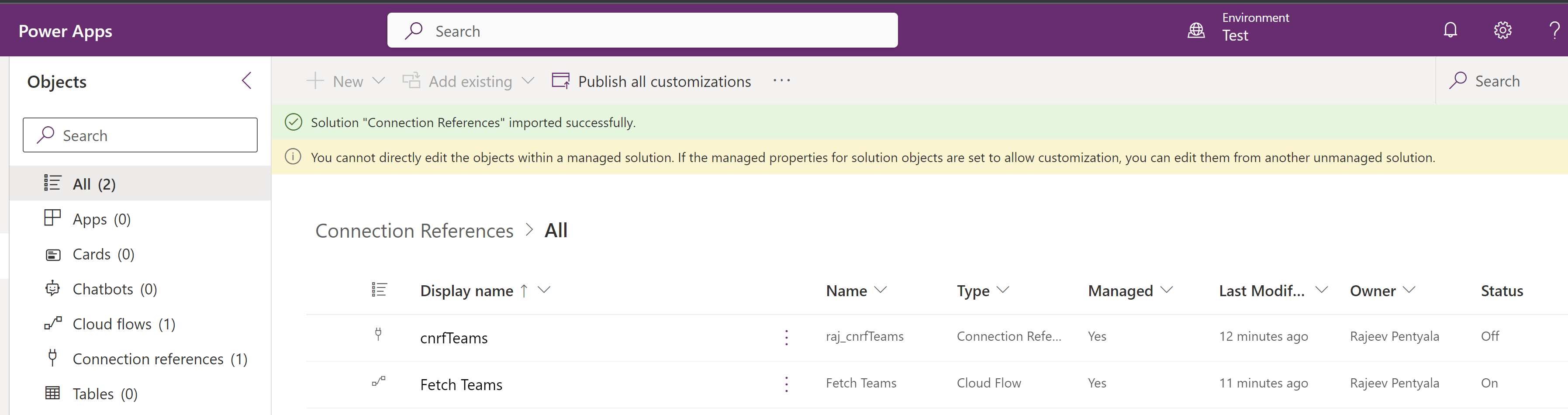Open the Owner column dropdown
1568x415 pixels.
click(x=1409, y=290)
